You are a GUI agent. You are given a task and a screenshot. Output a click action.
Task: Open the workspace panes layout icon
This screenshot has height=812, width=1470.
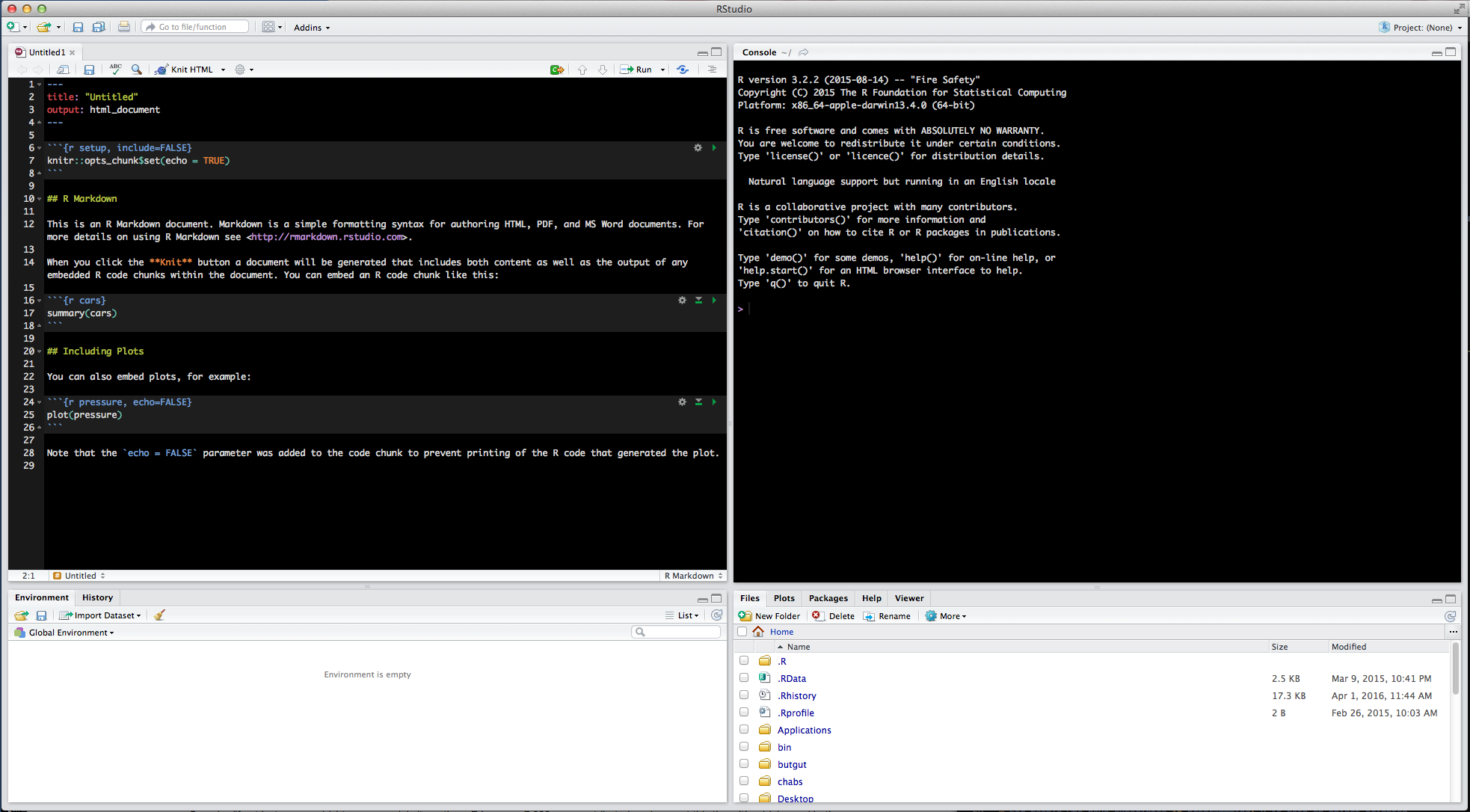point(268,27)
